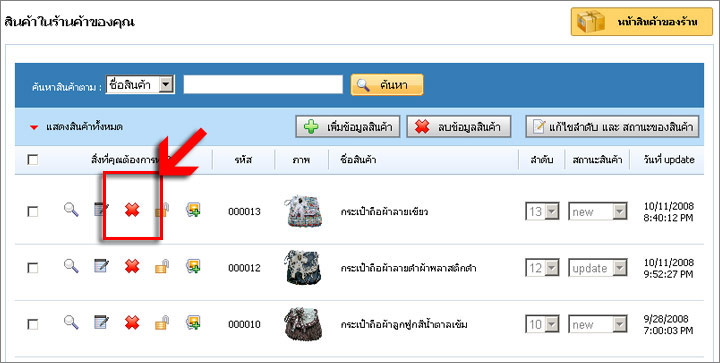View product 000012 with magnifier icon
720x363 pixels.
click(x=71, y=266)
